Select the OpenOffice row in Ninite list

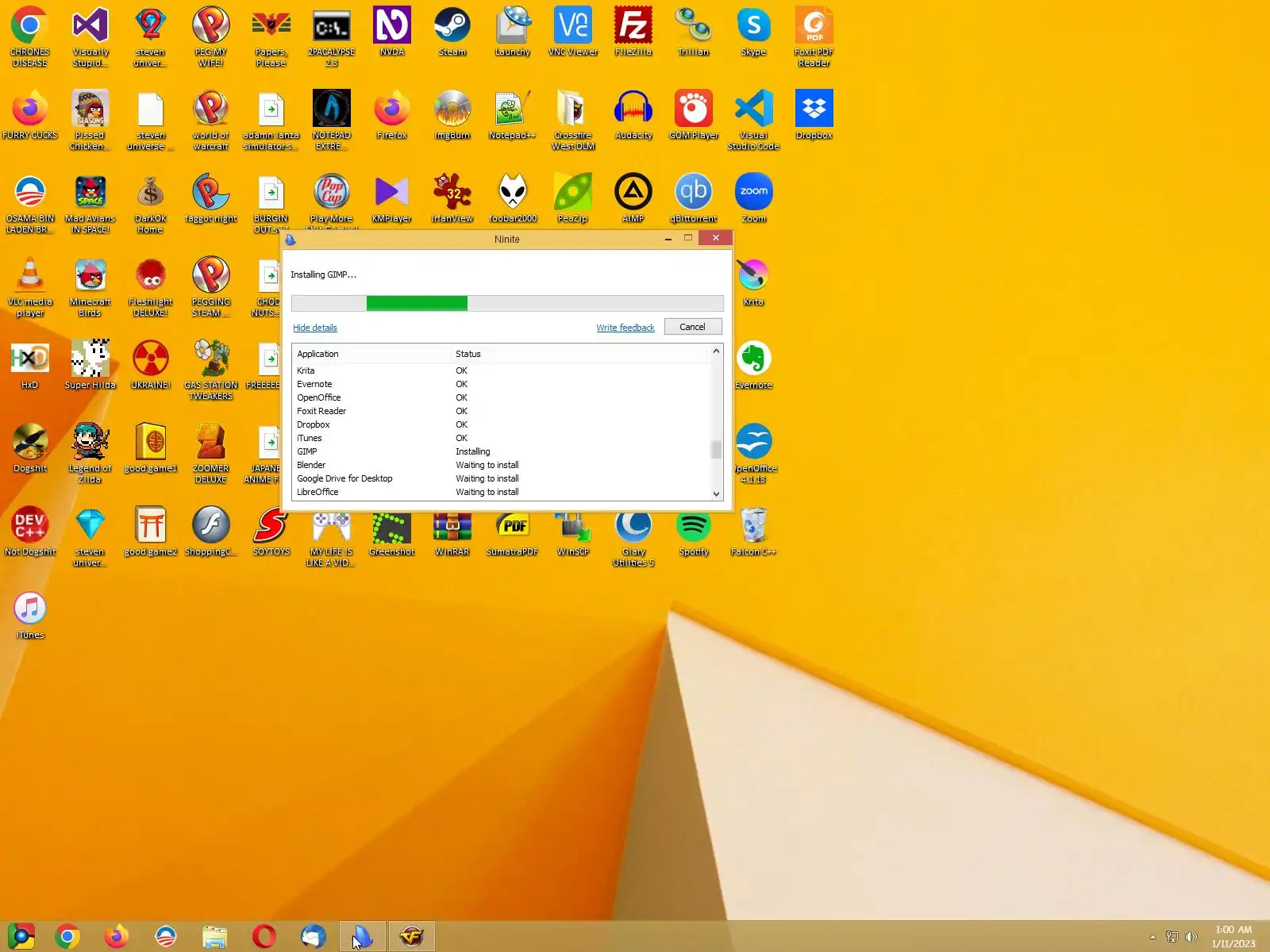coord(501,397)
